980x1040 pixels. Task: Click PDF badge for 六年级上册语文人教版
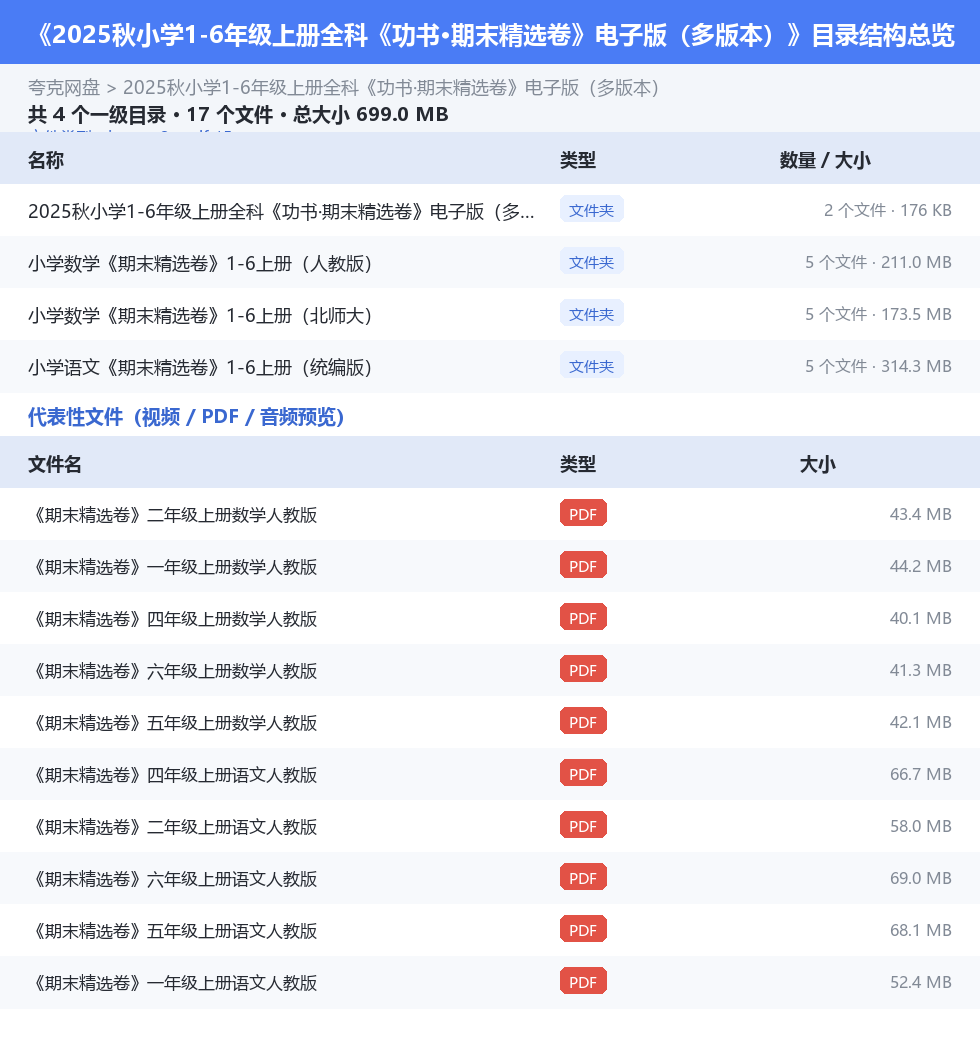click(x=583, y=877)
